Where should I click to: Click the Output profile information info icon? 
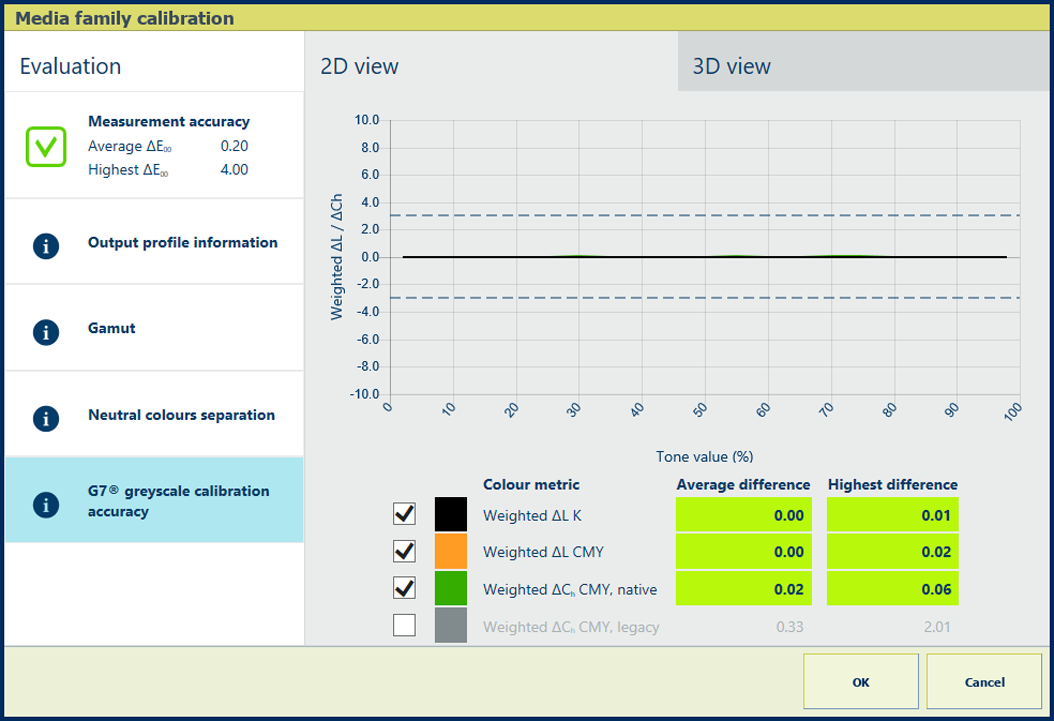pyautogui.click(x=46, y=245)
